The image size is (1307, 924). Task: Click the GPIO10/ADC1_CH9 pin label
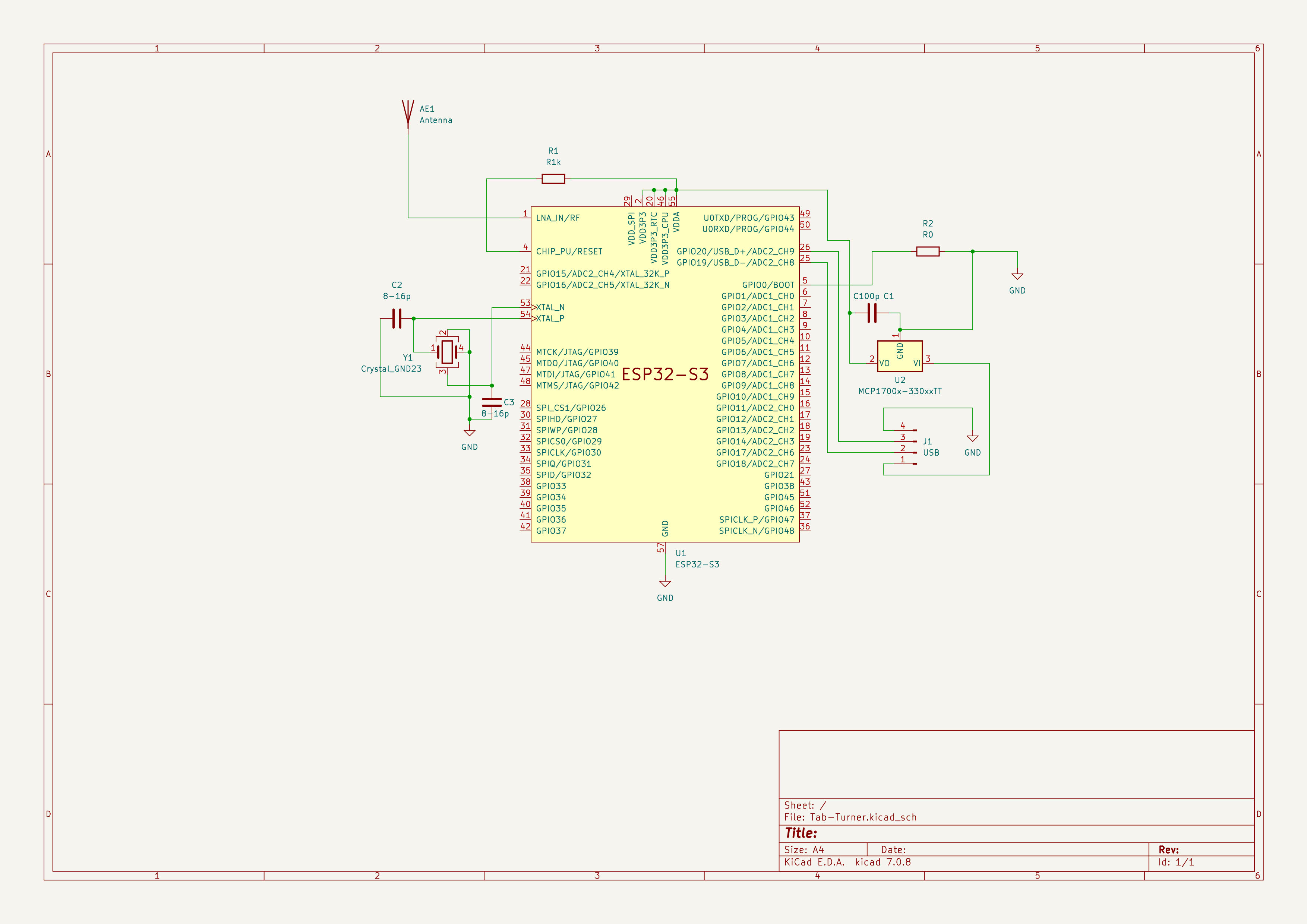coord(755,396)
